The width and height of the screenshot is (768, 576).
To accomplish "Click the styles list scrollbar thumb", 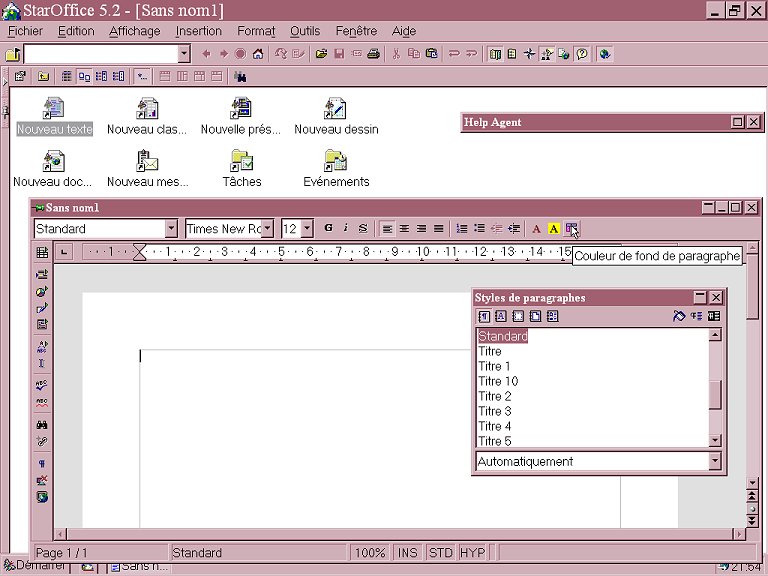I will [x=715, y=395].
